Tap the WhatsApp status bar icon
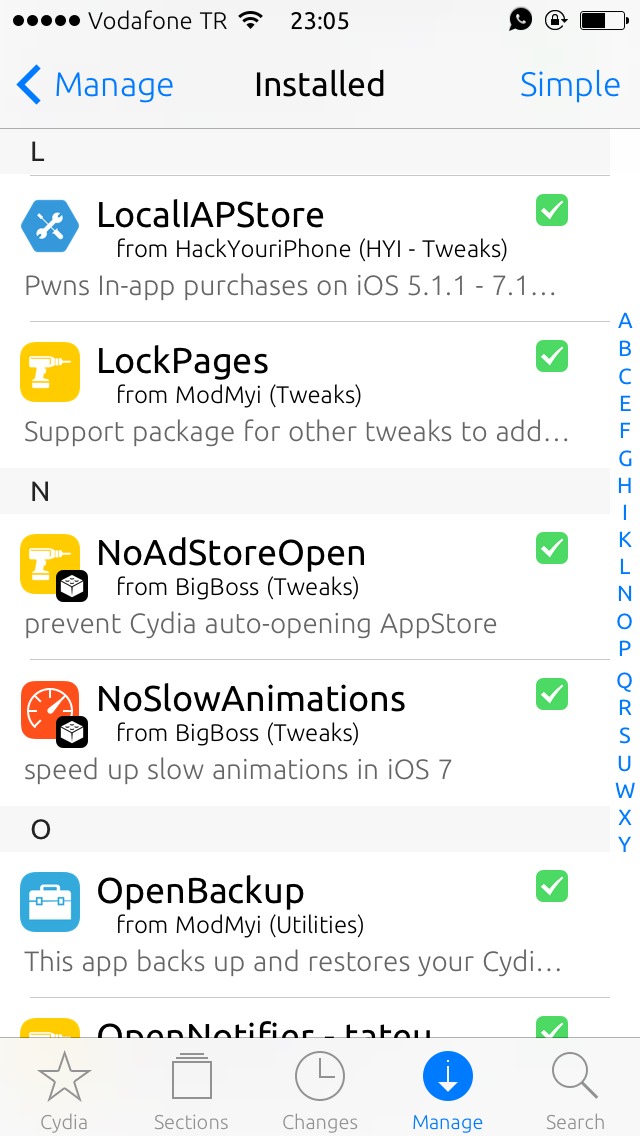This screenshot has height=1136, width=640. pyautogui.click(x=520, y=20)
